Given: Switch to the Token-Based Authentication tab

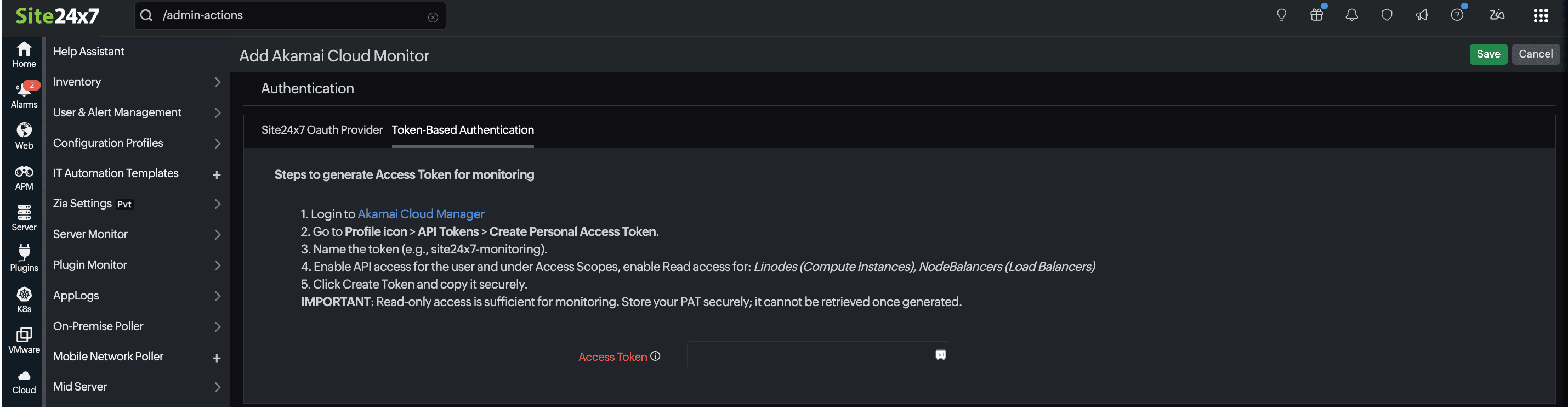Looking at the screenshot, I should (x=463, y=130).
